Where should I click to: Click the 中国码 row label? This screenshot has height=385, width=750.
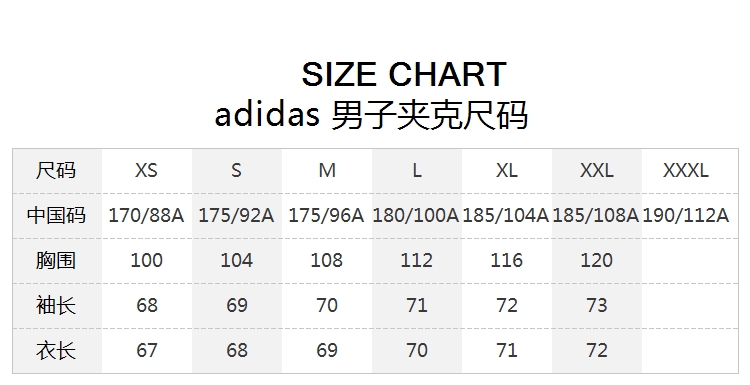pyautogui.click(x=56, y=215)
